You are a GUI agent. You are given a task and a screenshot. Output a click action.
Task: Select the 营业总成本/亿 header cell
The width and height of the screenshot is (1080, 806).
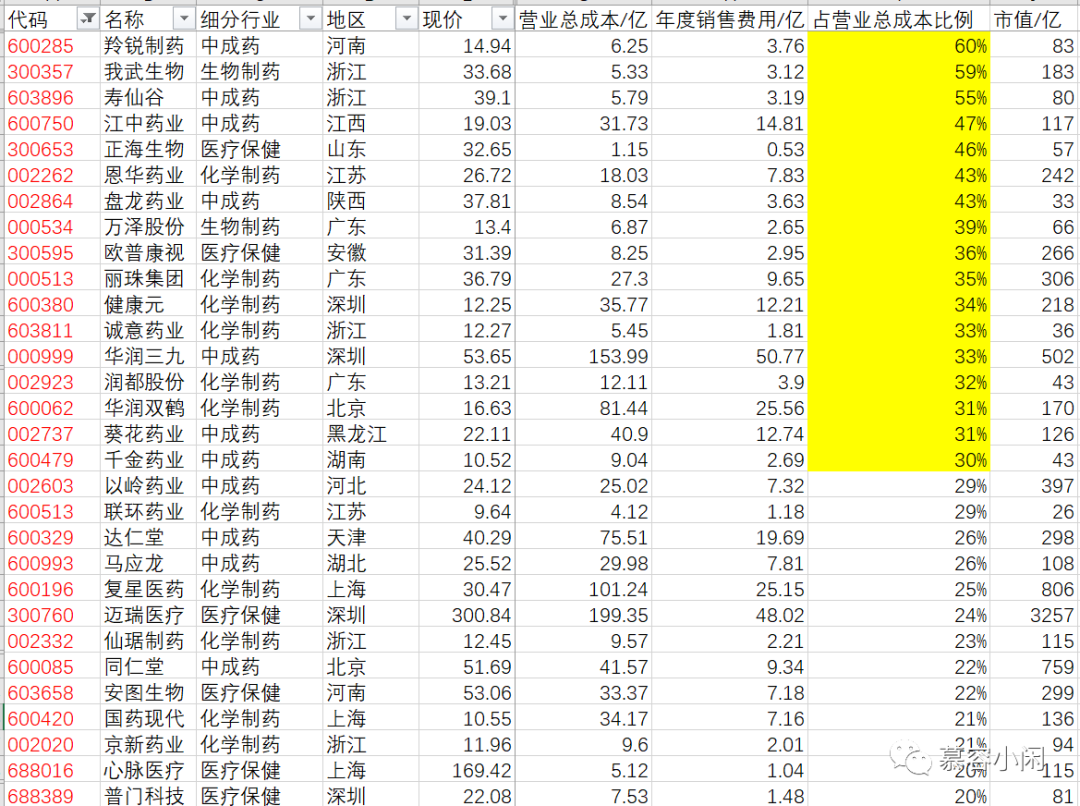click(583, 19)
